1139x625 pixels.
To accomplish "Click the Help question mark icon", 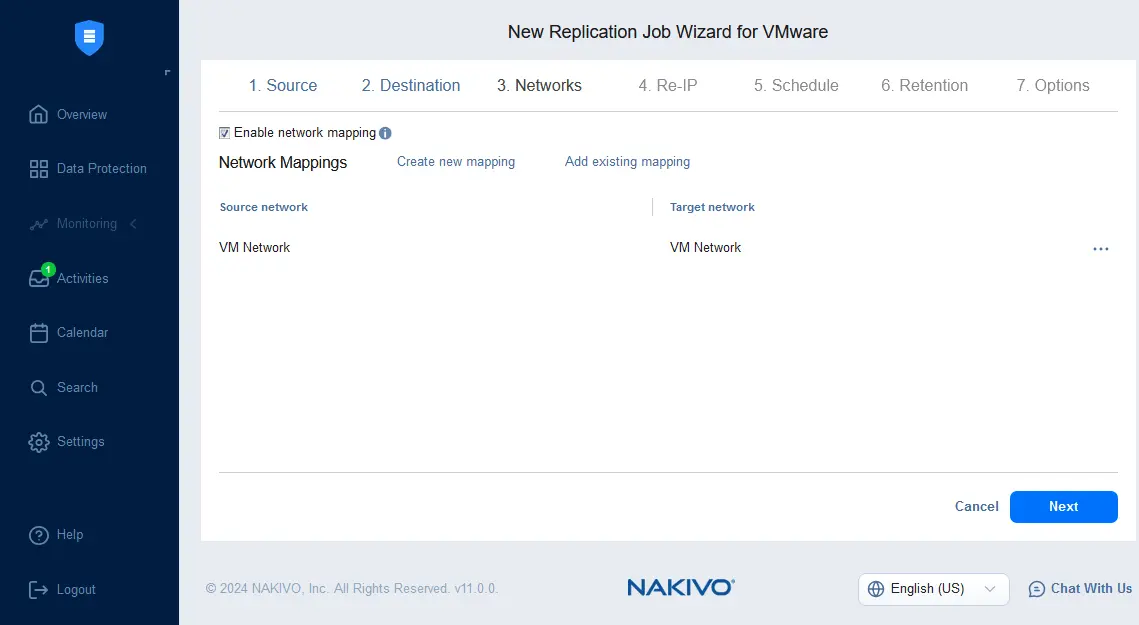I will coord(38,535).
